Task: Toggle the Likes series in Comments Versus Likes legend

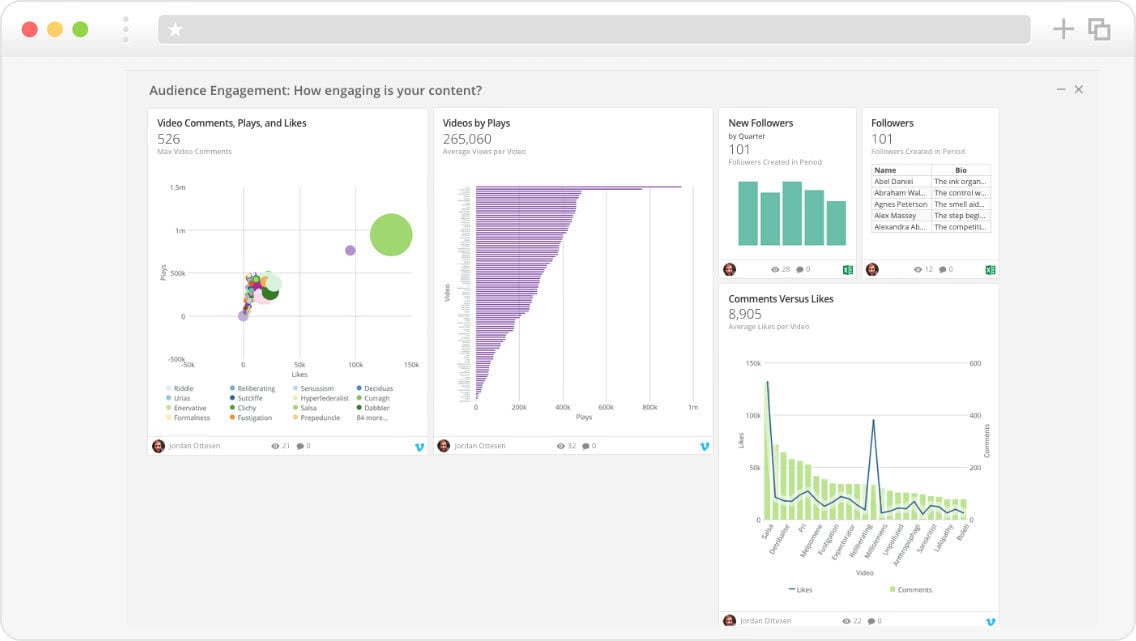Action: [802, 589]
